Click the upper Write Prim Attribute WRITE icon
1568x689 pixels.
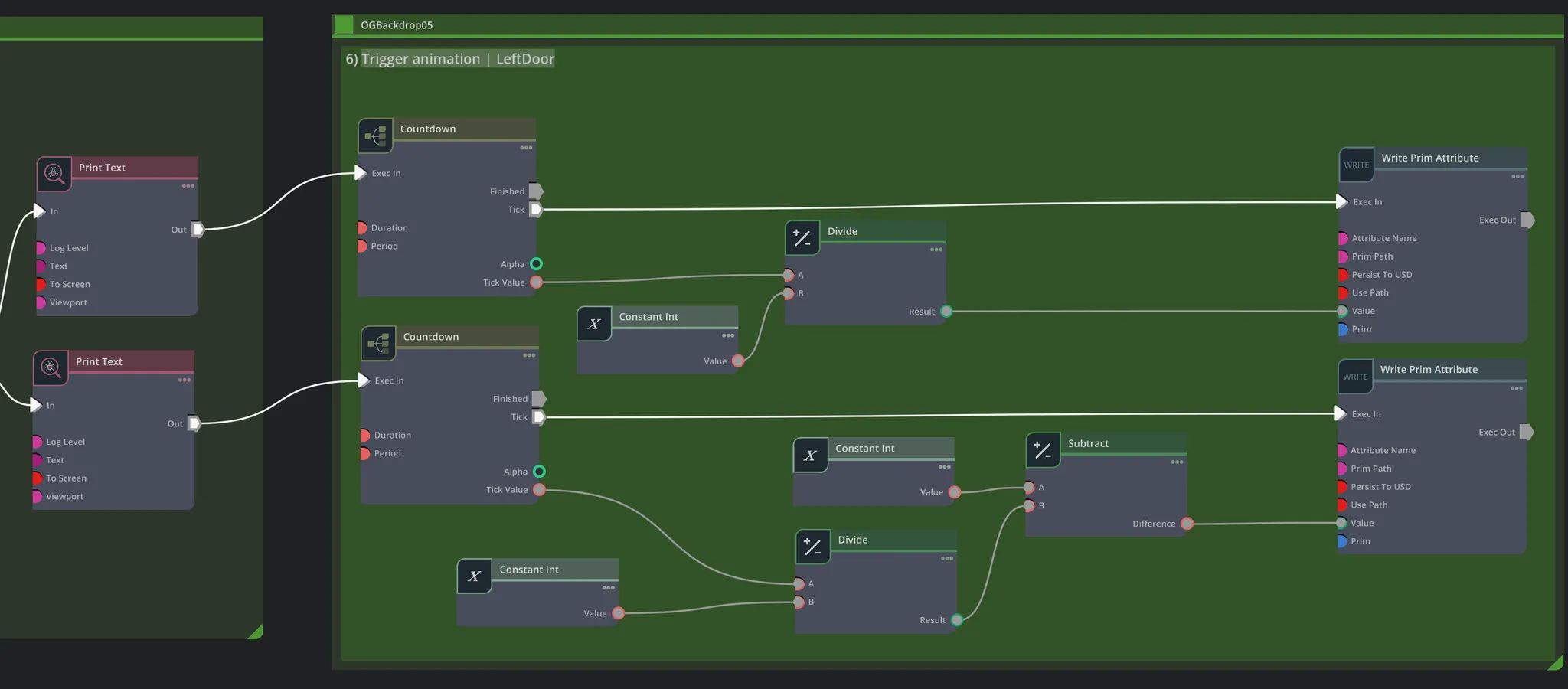[x=1356, y=165]
